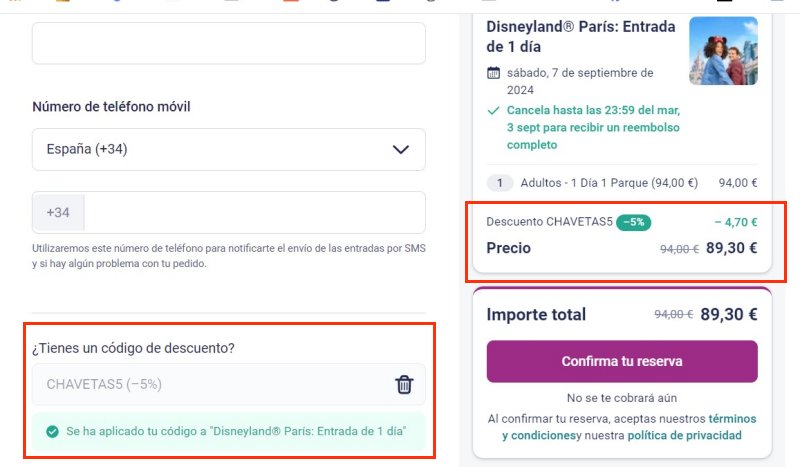Click the discount applied confirmation banner
This screenshot has height=467, width=800.
[228, 432]
